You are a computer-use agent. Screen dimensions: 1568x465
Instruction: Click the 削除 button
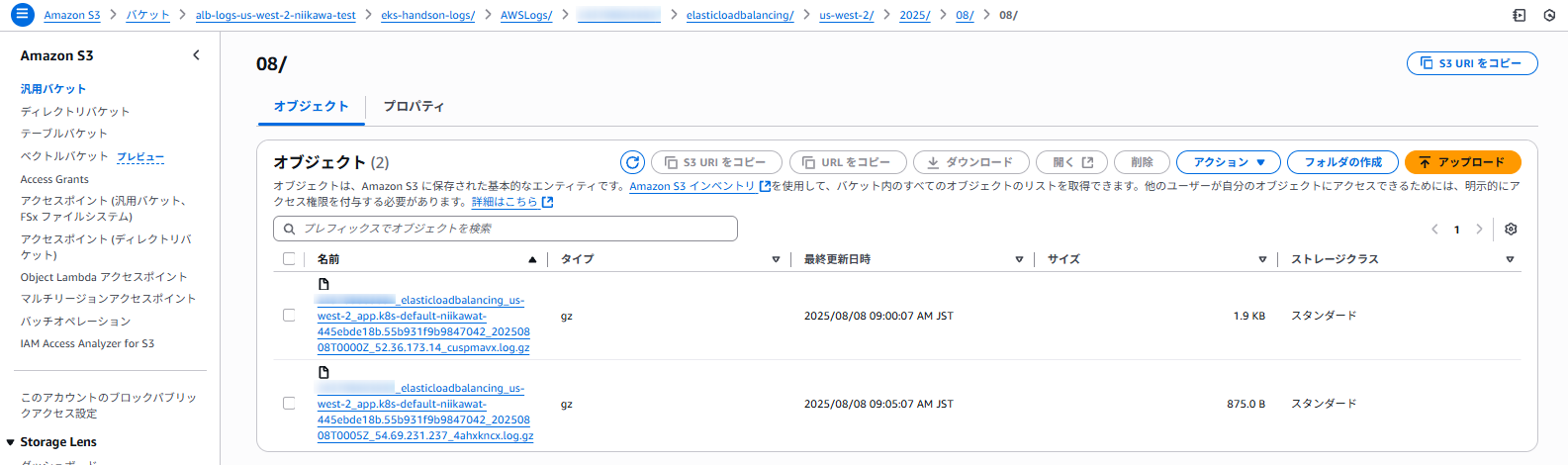point(1143,162)
